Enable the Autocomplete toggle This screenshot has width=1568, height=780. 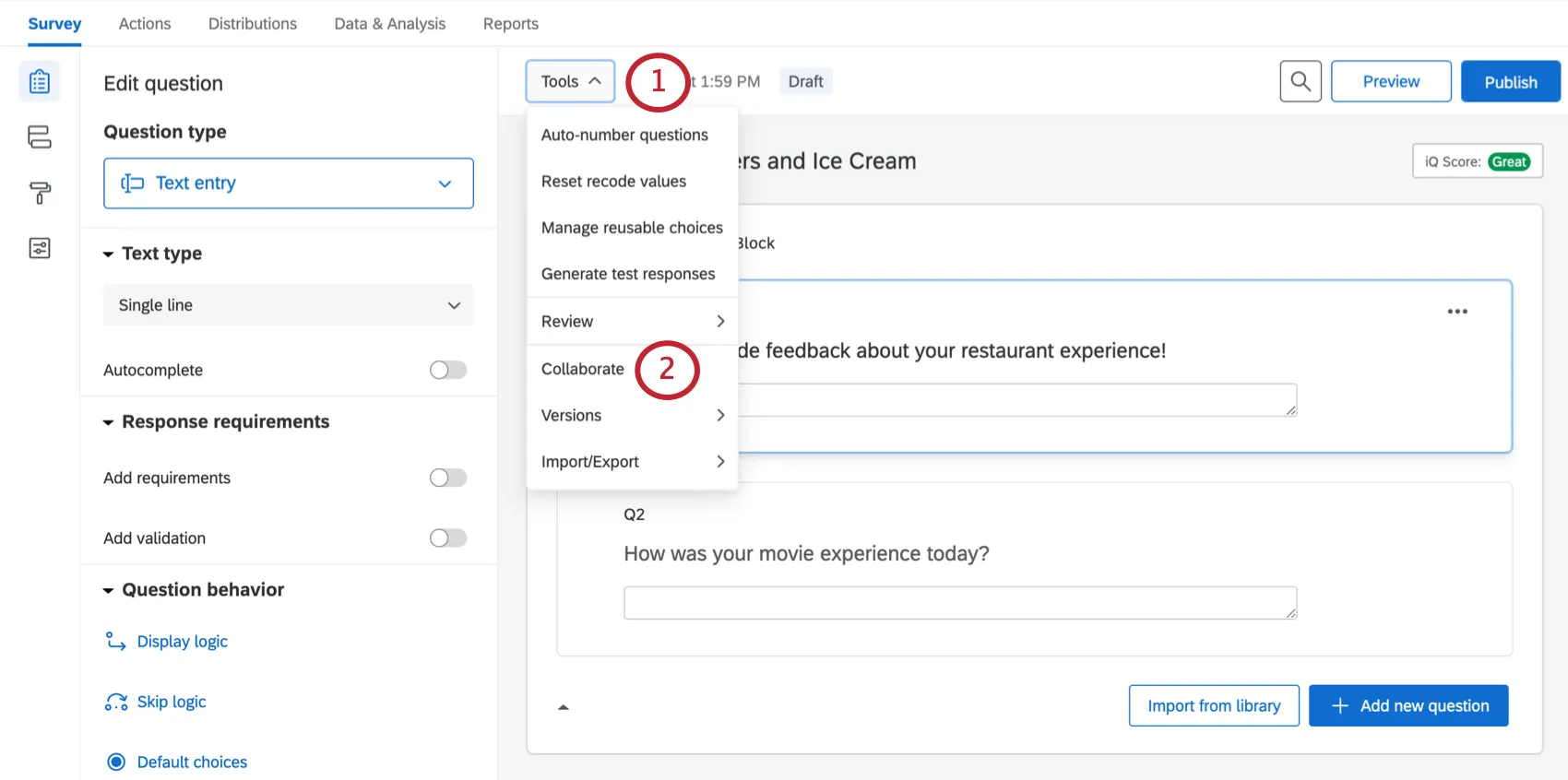(x=448, y=370)
